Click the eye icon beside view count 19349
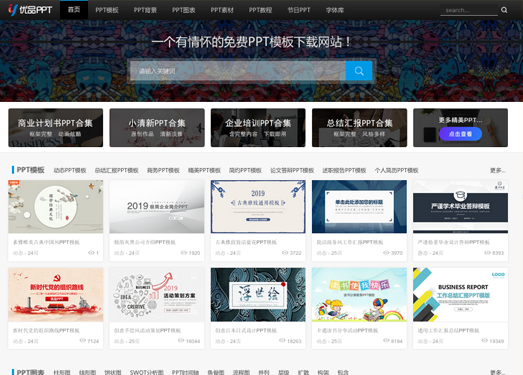Image resolution: width=523 pixels, height=375 pixels. pyautogui.click(x=485, y=341)
